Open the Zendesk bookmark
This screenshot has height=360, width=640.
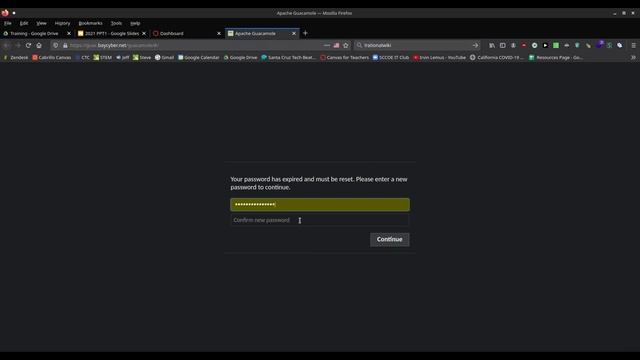click(x=16, y=58)
